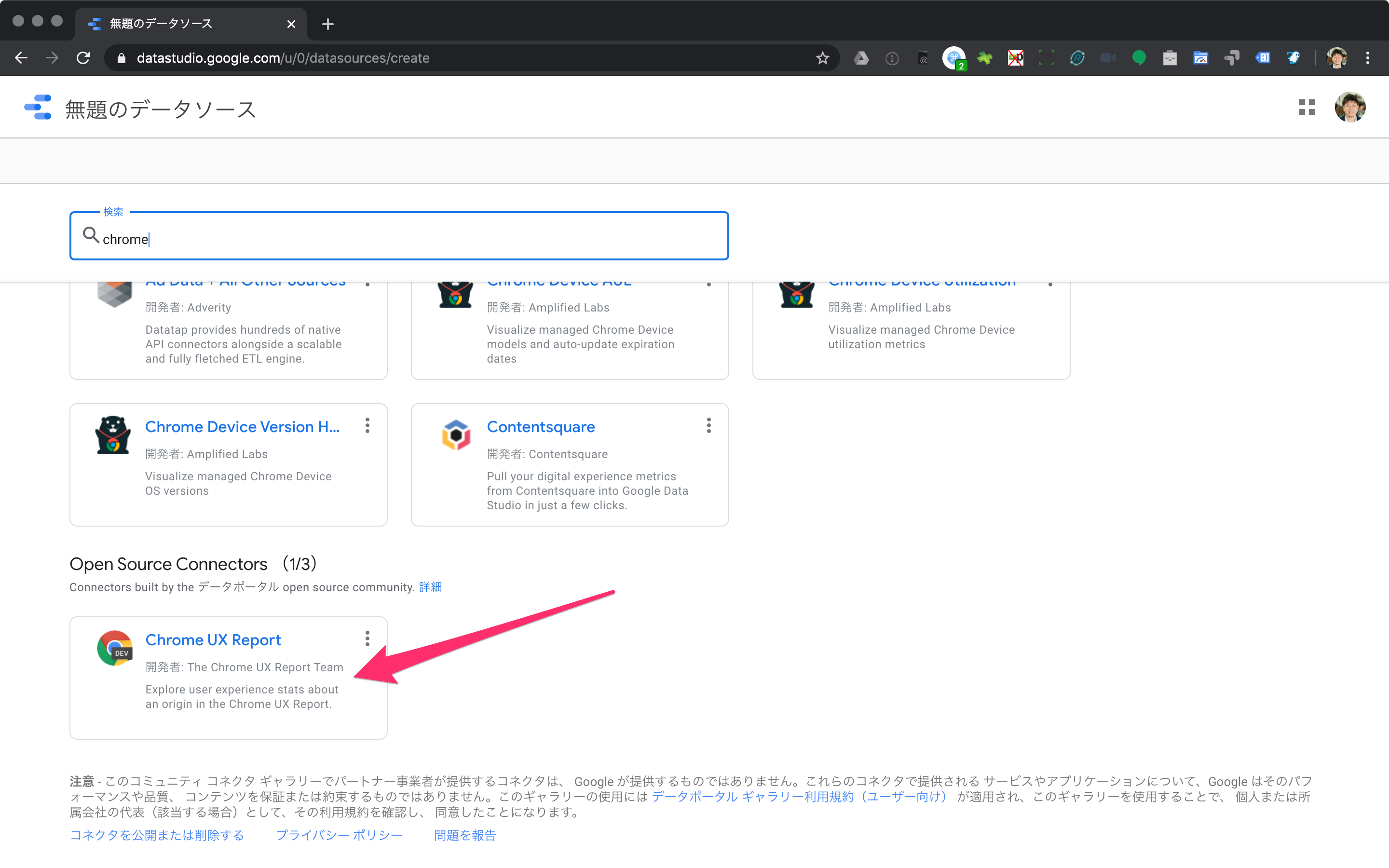Screen dimensions: 1389x868
Task: Go forward in browser history
Action: (52, 58)
